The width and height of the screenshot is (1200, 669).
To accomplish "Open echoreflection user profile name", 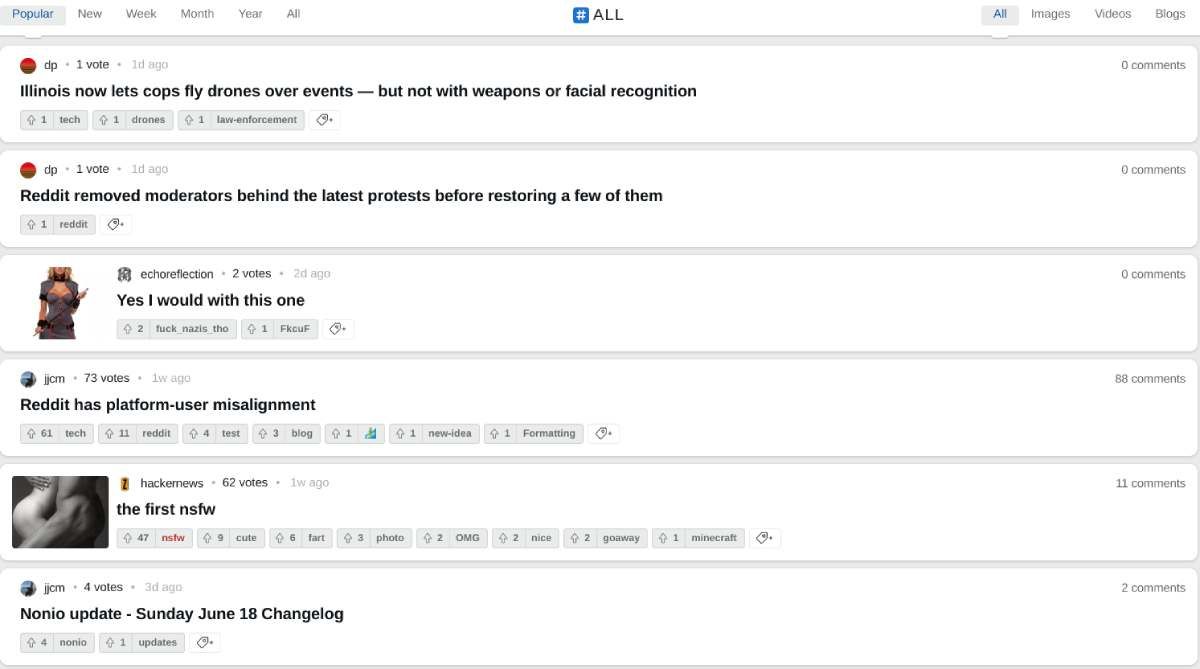I will tap(177, 274).
